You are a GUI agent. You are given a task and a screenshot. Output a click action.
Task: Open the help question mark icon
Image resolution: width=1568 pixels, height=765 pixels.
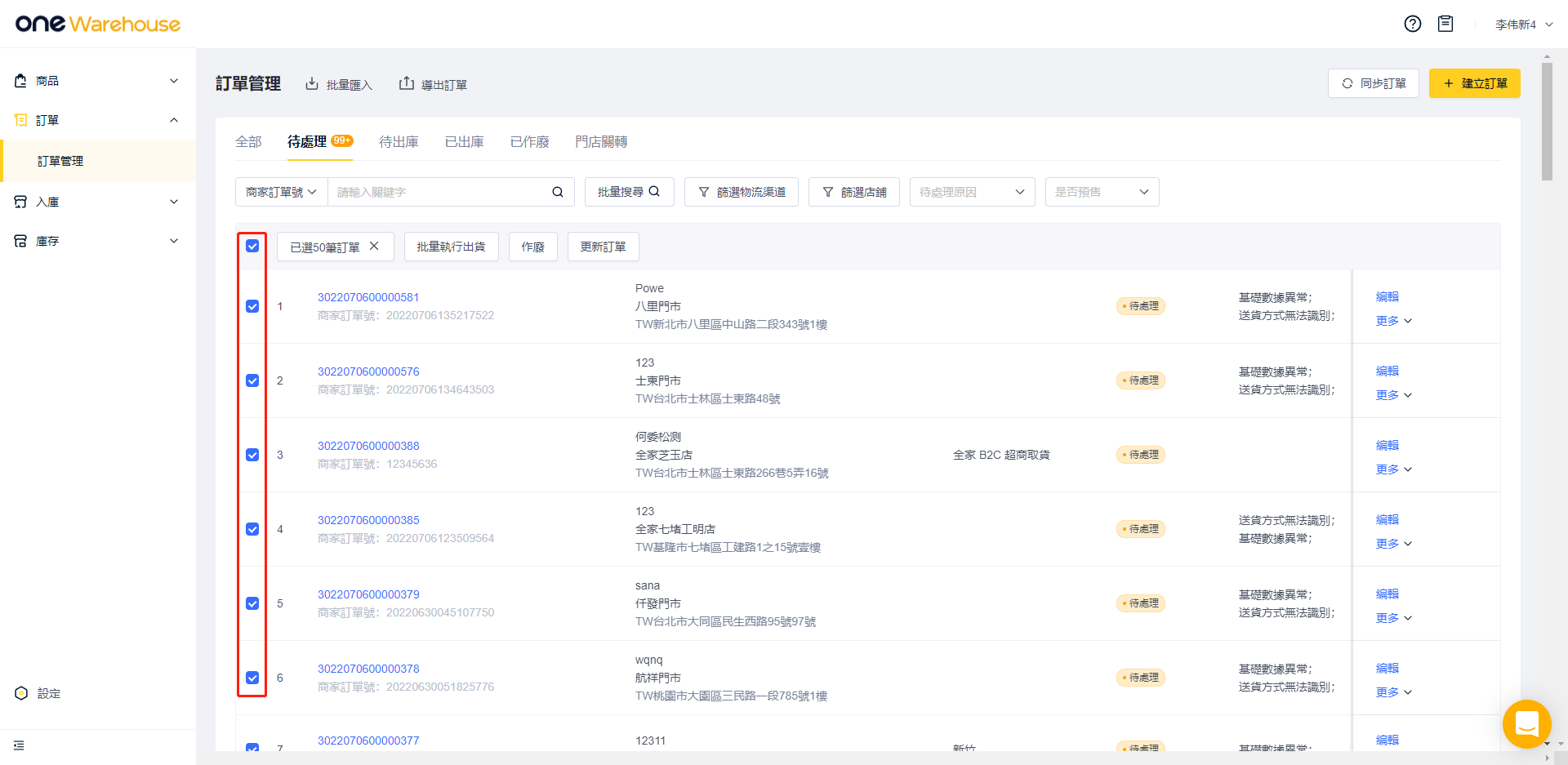(1413, 24)
